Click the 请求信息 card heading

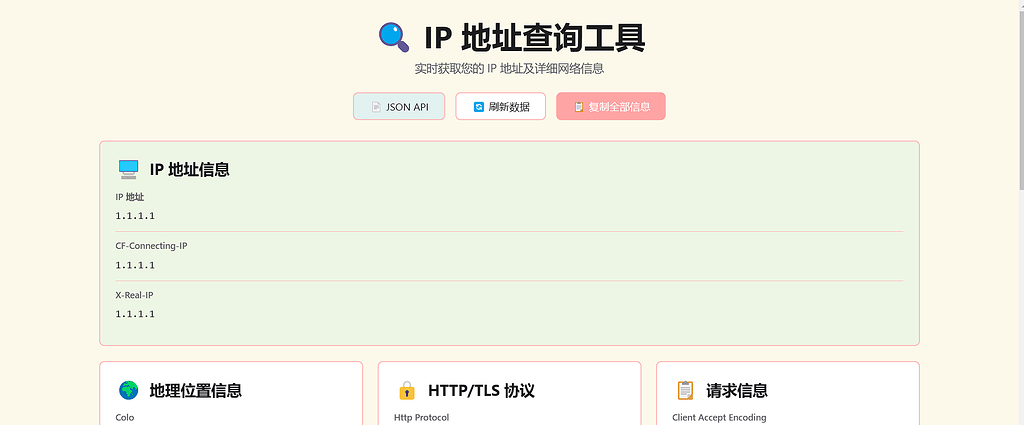click(x=737, y=390)
